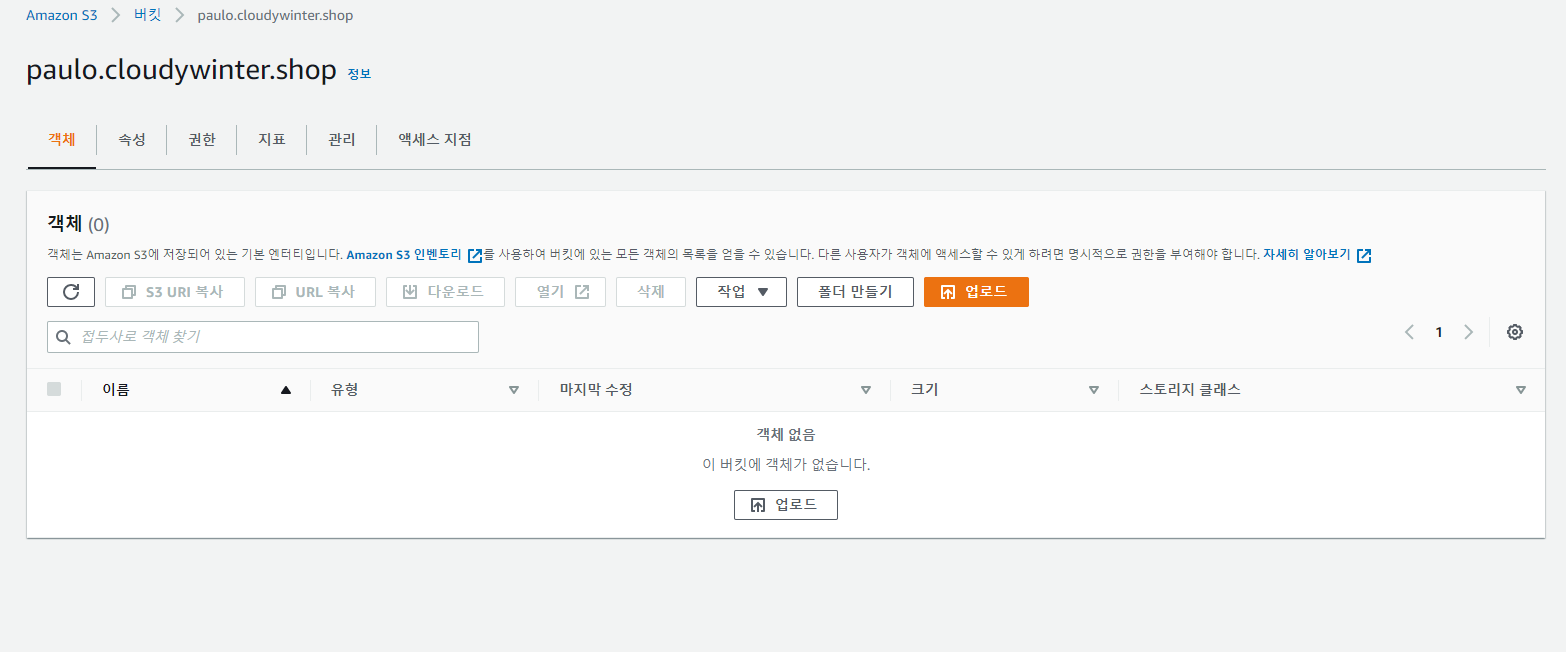Sort ascending by 이름 triangle

tap(286, 390)
